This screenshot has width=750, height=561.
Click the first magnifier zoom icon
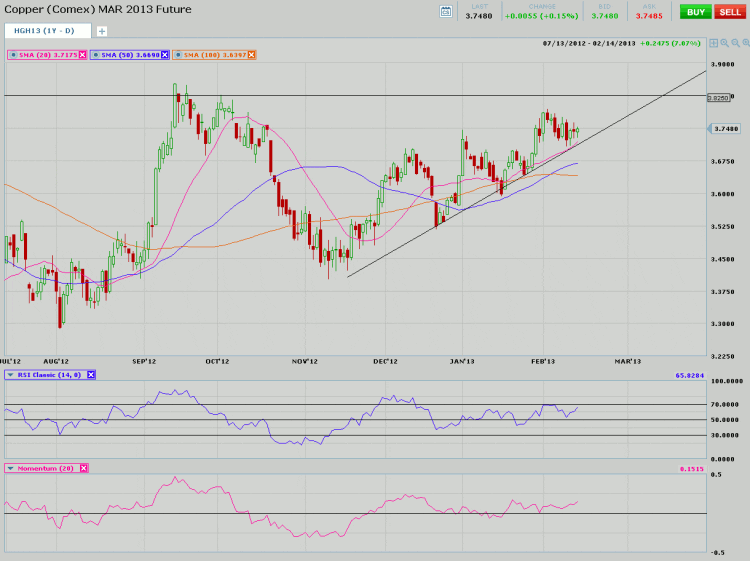pos(727,43)
